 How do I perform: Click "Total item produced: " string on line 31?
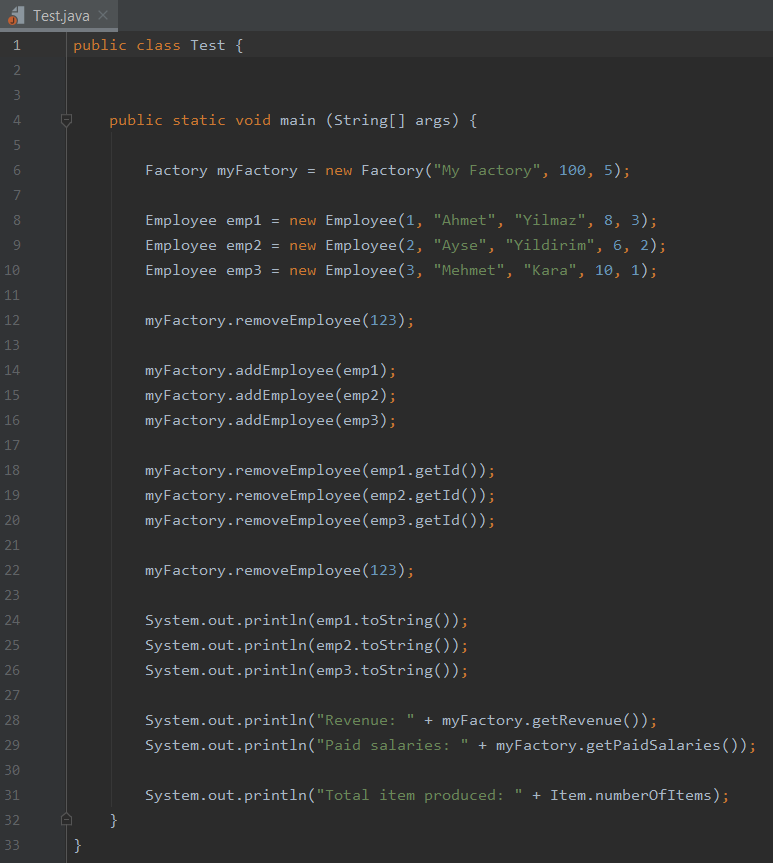(420, 795)
